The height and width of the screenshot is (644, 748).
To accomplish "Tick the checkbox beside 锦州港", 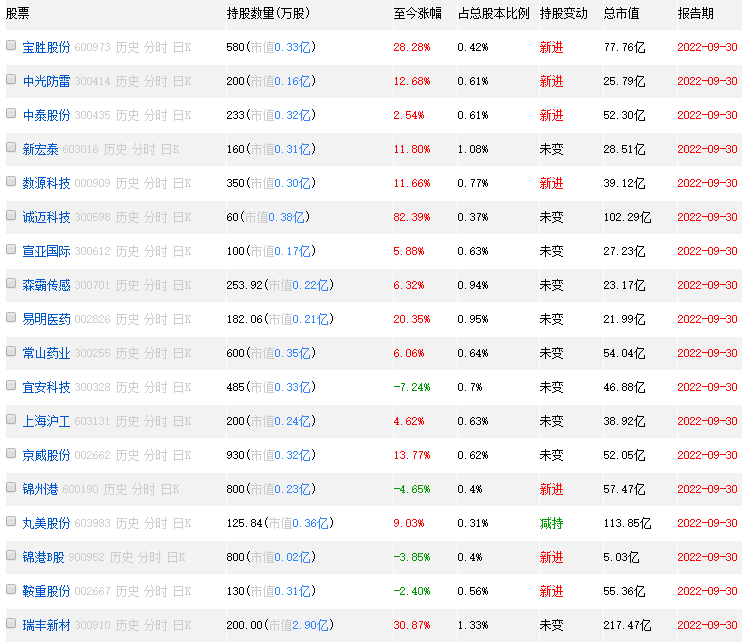I will coord(11,487).
